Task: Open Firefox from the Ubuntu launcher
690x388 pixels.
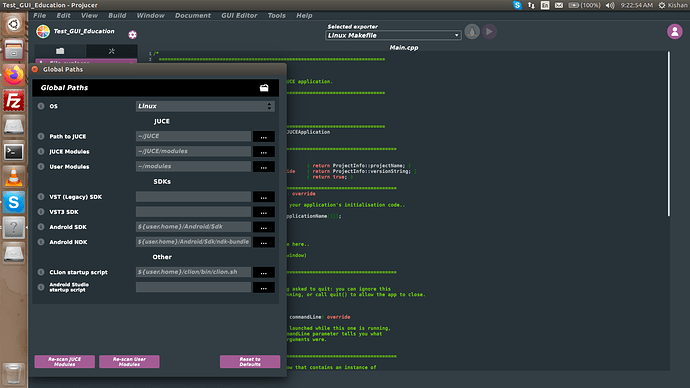Action: [x=14, y=75]
